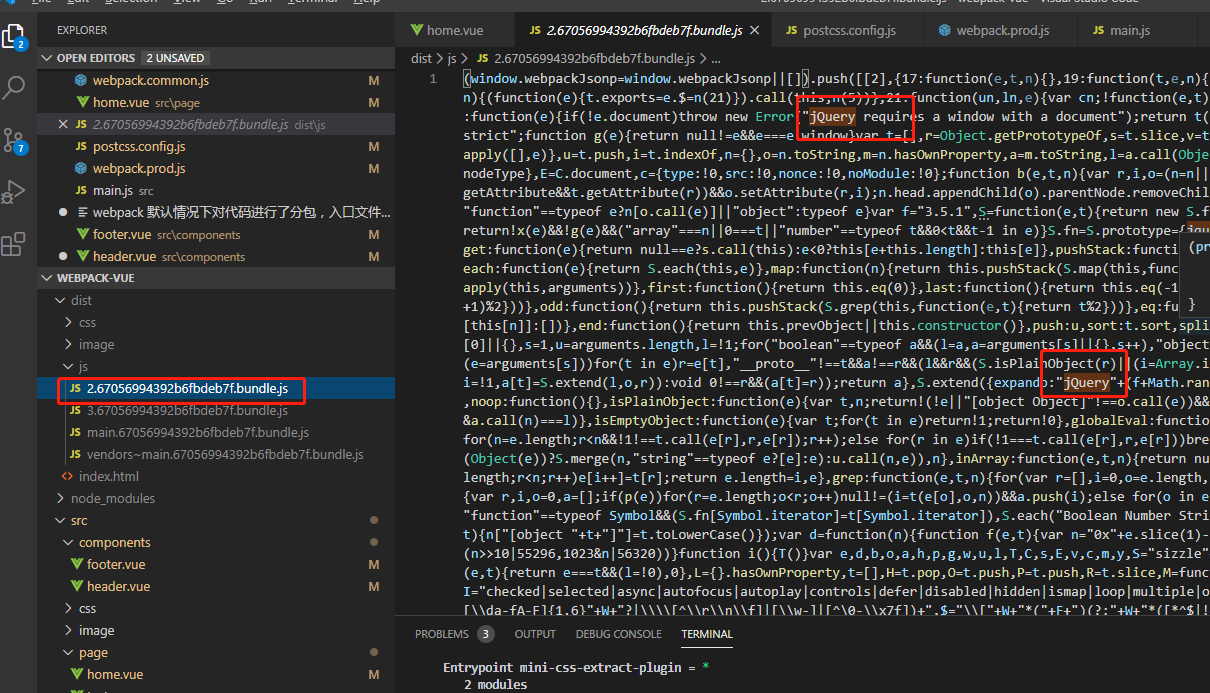Click the JS icon in the breadcrumb file entry
Image resolution: width=1210 pixels, height=693 pixels.
(x=482, y=59)
